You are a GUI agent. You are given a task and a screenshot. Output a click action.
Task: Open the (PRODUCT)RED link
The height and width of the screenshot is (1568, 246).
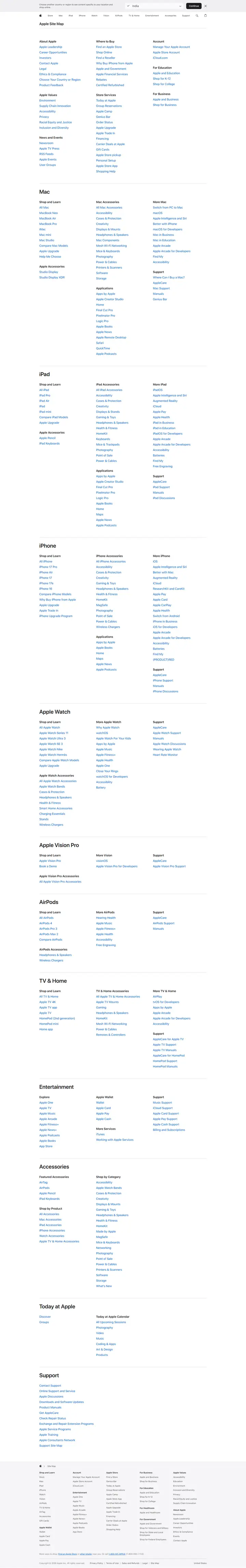coord(164,659)
